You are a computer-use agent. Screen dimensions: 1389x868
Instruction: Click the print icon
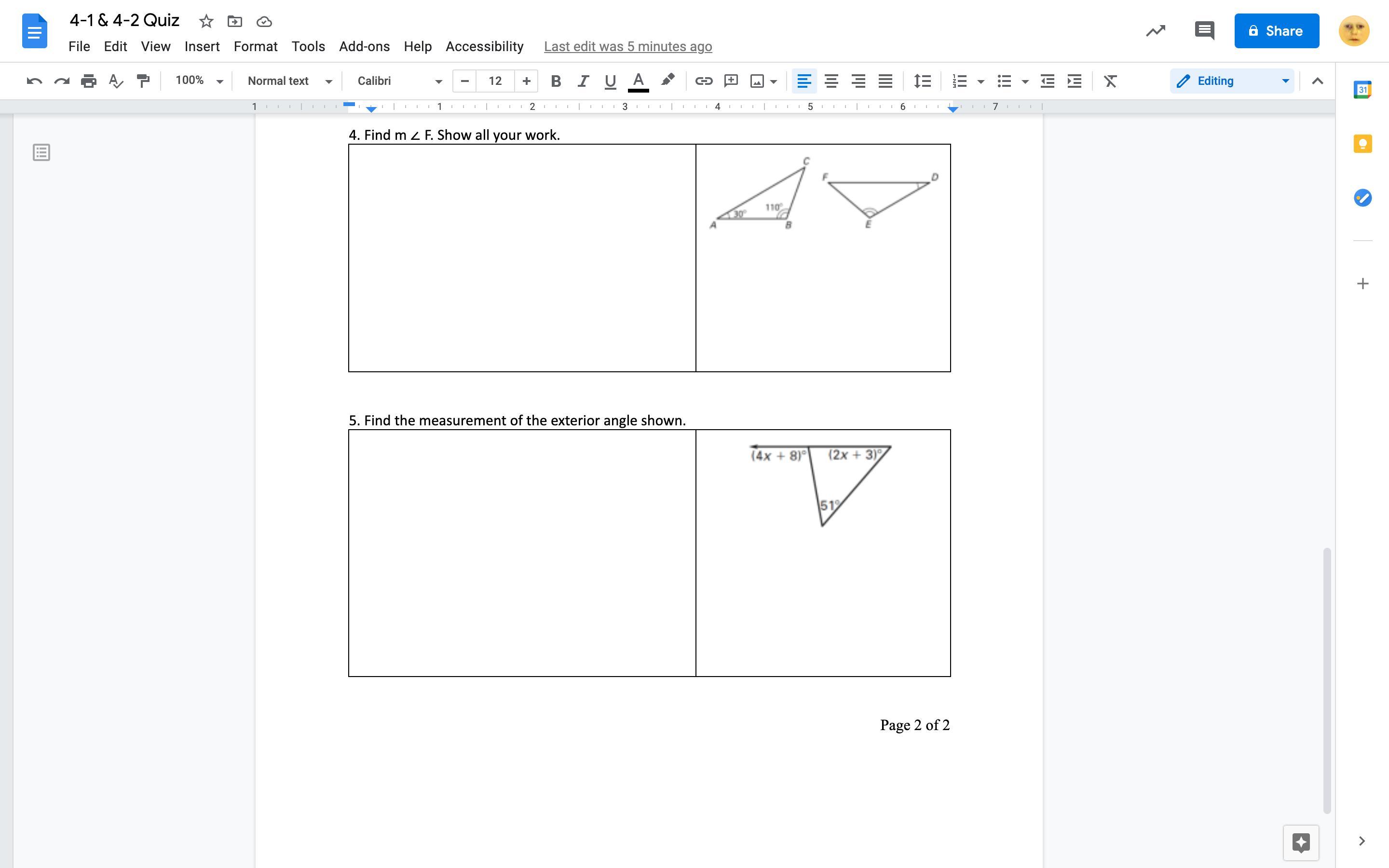(x=88, y=81)
